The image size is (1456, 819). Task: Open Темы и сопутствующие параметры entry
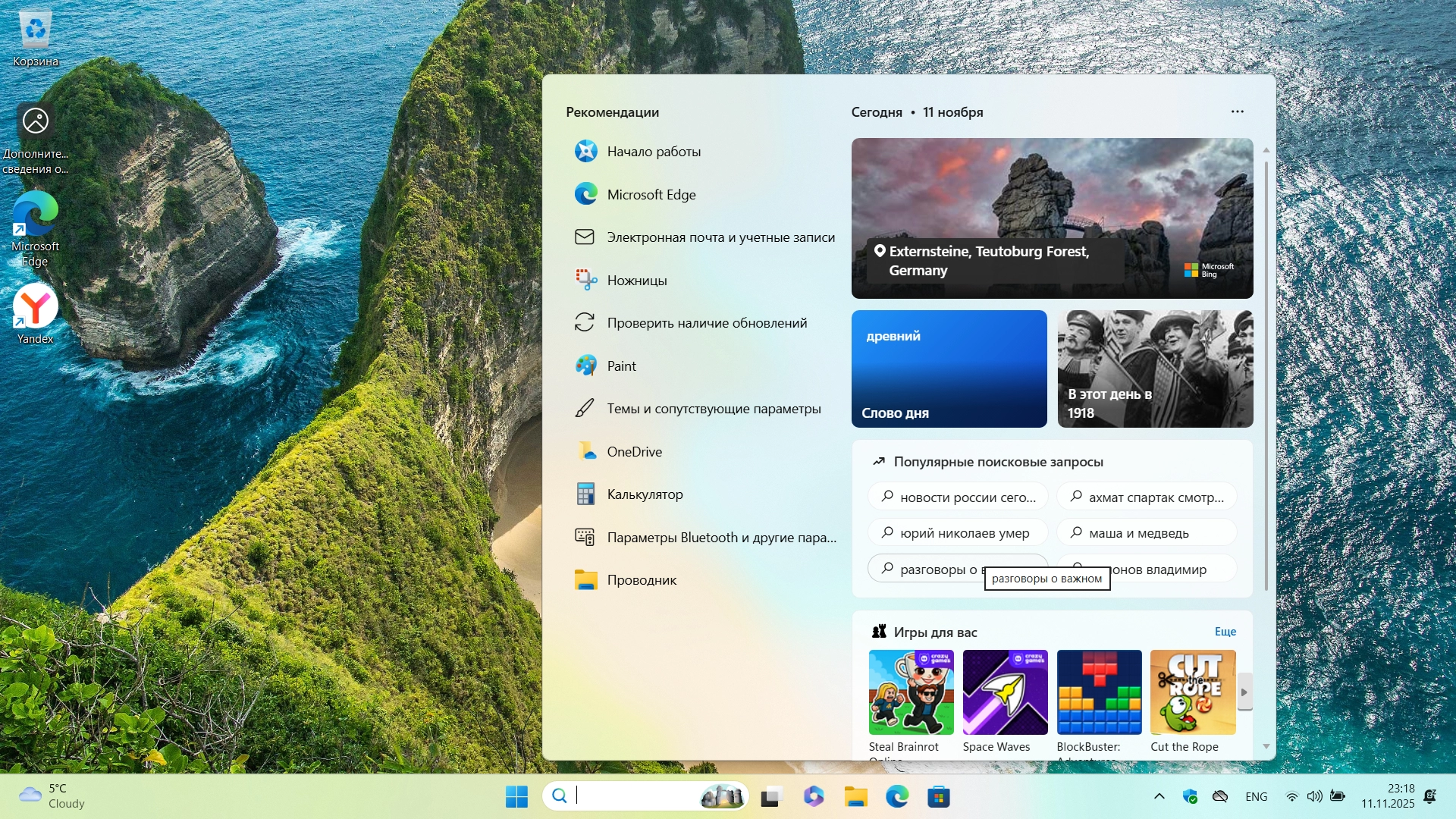713,409
